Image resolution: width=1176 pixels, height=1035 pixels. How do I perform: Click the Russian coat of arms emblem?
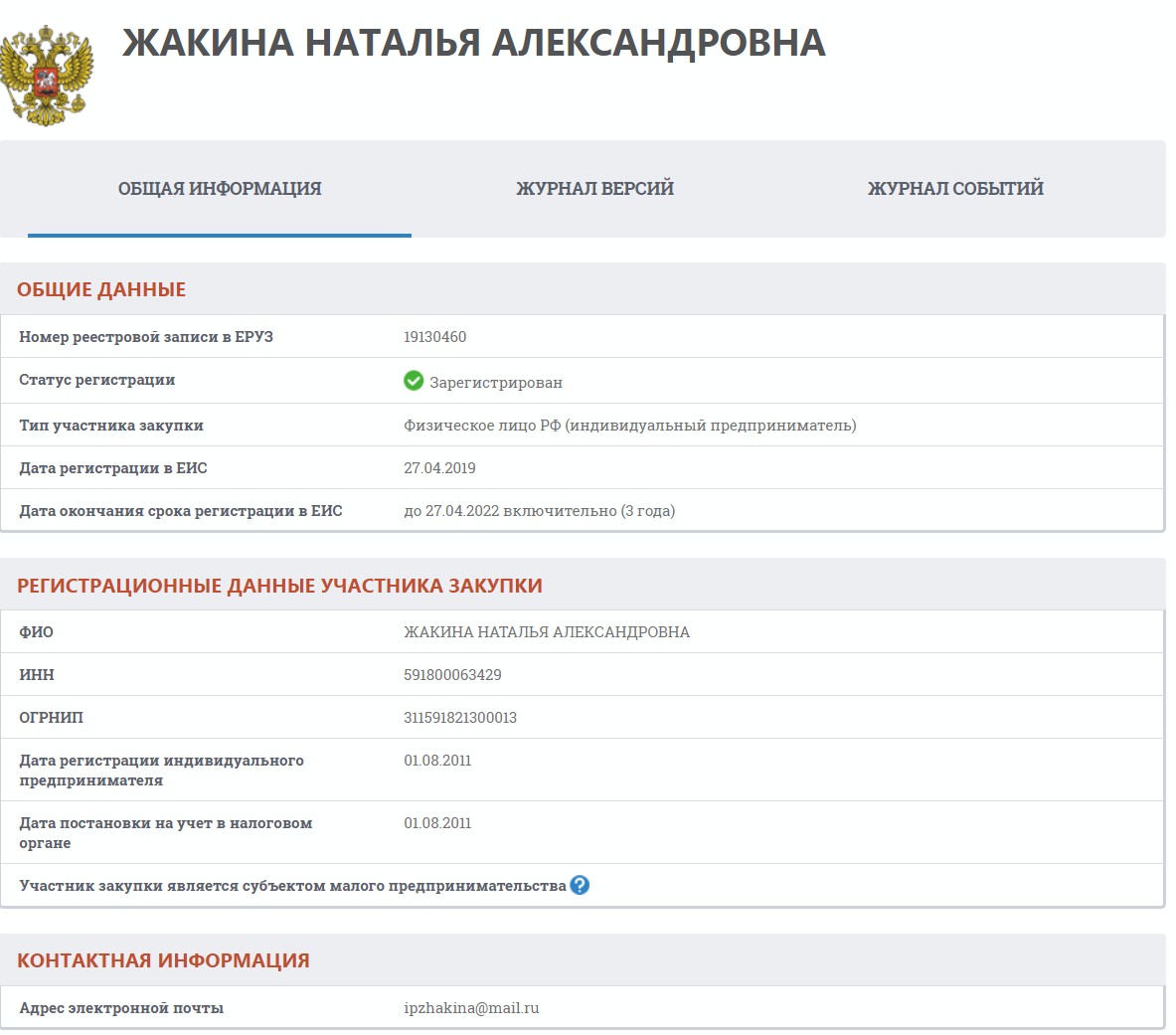coord(47,76)
